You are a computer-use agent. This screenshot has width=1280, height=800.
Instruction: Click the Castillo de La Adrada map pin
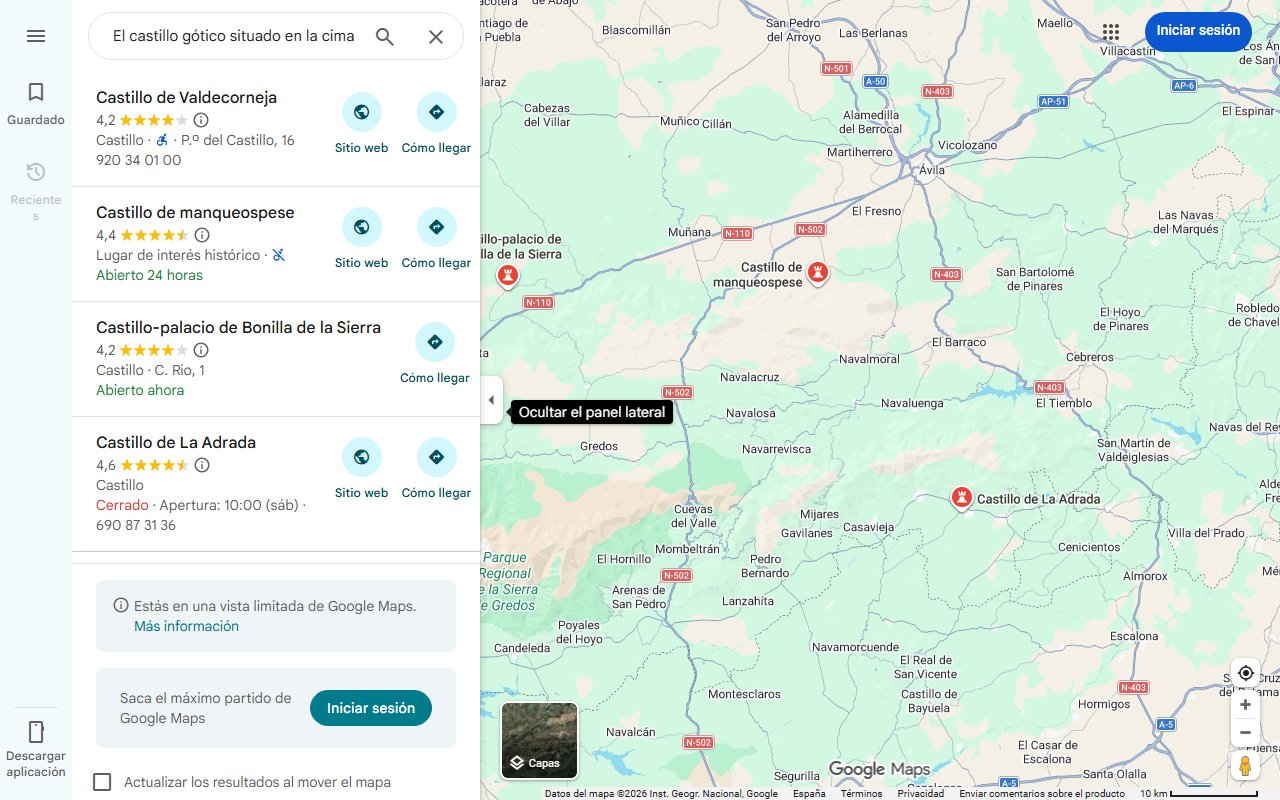tap(961, 497)
